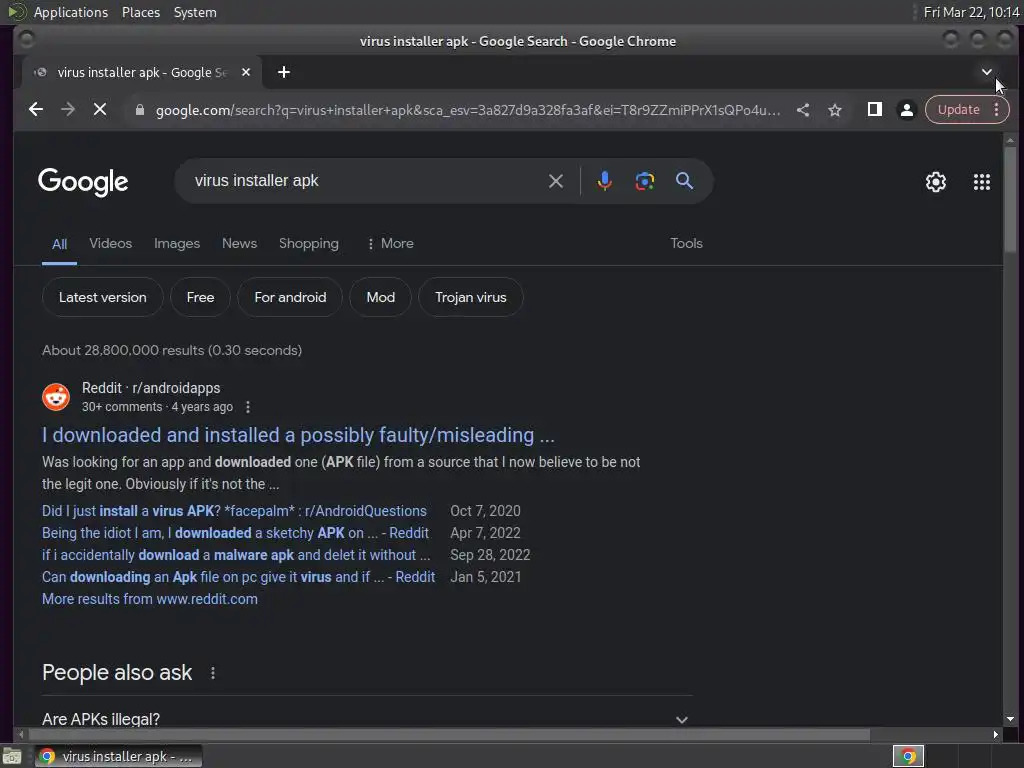Expand the 'Are APKs illegal?' question
This screenshot has height=768, width=1024.
(367, 719)
